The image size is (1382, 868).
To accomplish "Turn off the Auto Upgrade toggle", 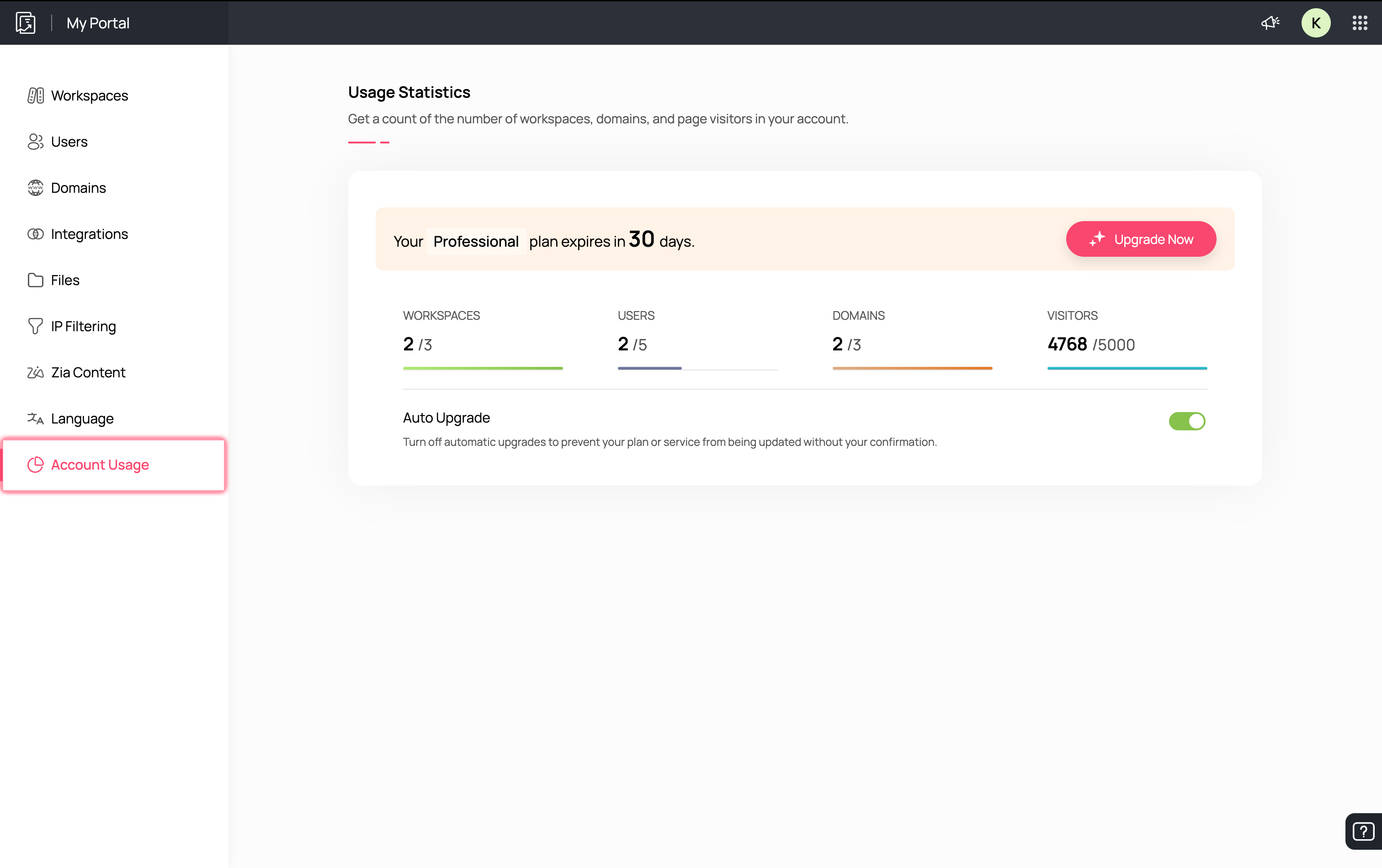I will pyautogui.click(x=1187, y=421).
